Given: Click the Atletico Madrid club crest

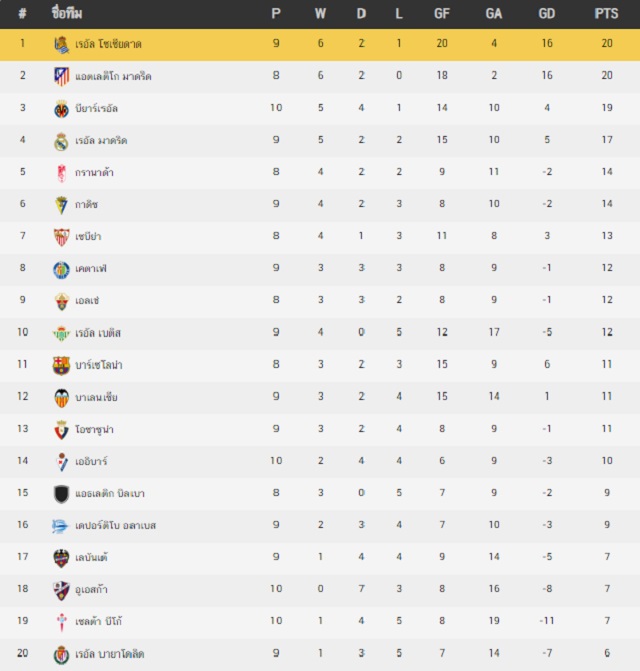Looking at the screenshot, I should (61, 77).
